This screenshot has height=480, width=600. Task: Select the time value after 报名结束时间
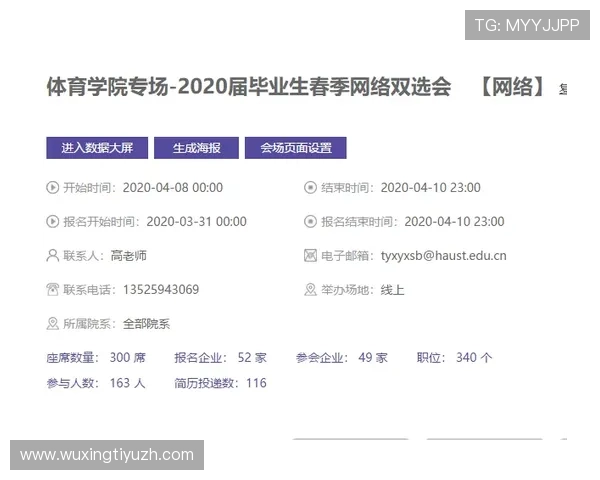(x=454, y=222)
